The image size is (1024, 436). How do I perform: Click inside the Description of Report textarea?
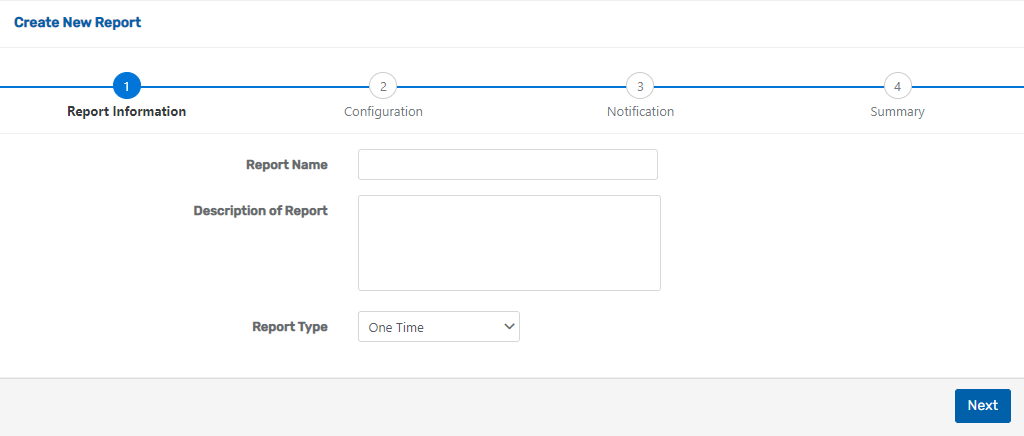[509, 243]
